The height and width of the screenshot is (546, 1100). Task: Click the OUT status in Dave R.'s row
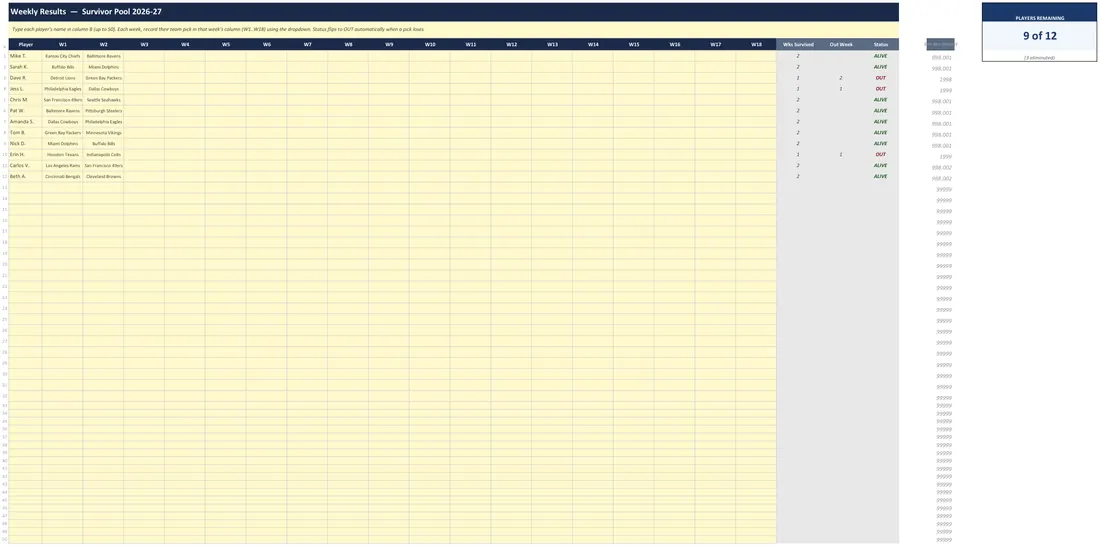(880, 78)
